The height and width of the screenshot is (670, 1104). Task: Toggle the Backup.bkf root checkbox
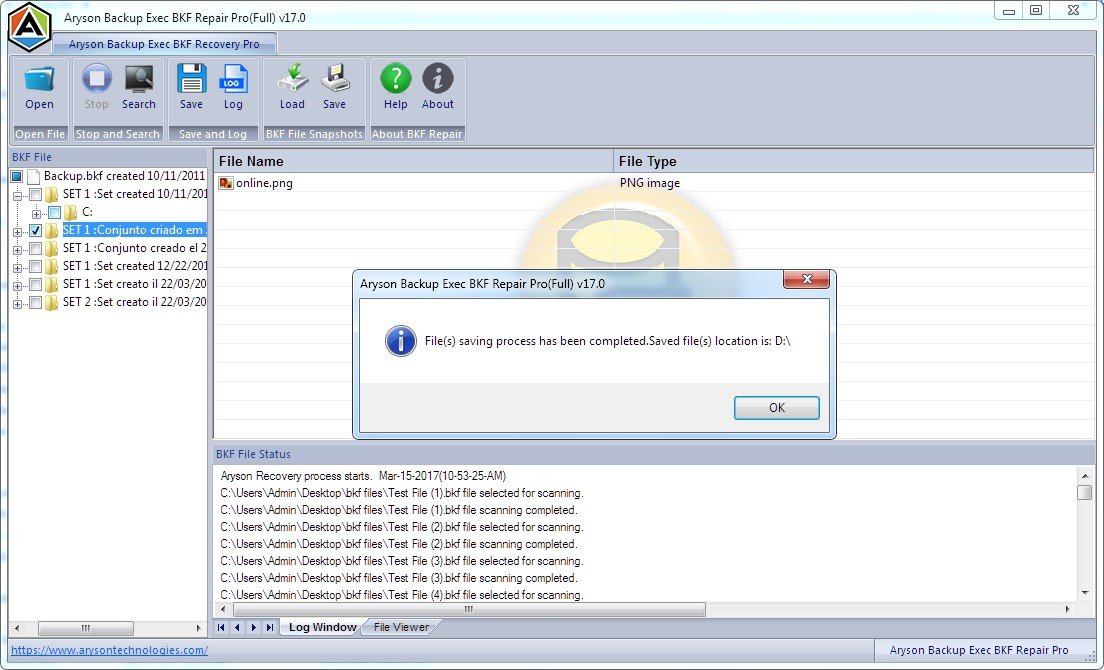click(x=17, y=176)
